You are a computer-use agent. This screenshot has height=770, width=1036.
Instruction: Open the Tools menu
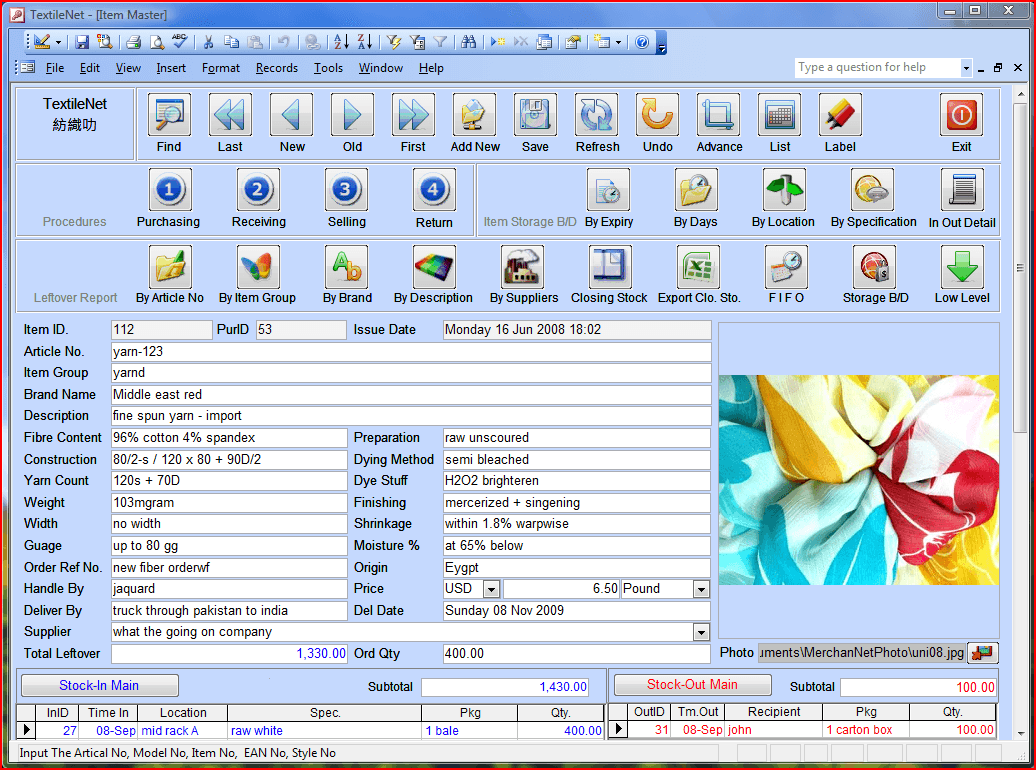click(x=329, y=68)
